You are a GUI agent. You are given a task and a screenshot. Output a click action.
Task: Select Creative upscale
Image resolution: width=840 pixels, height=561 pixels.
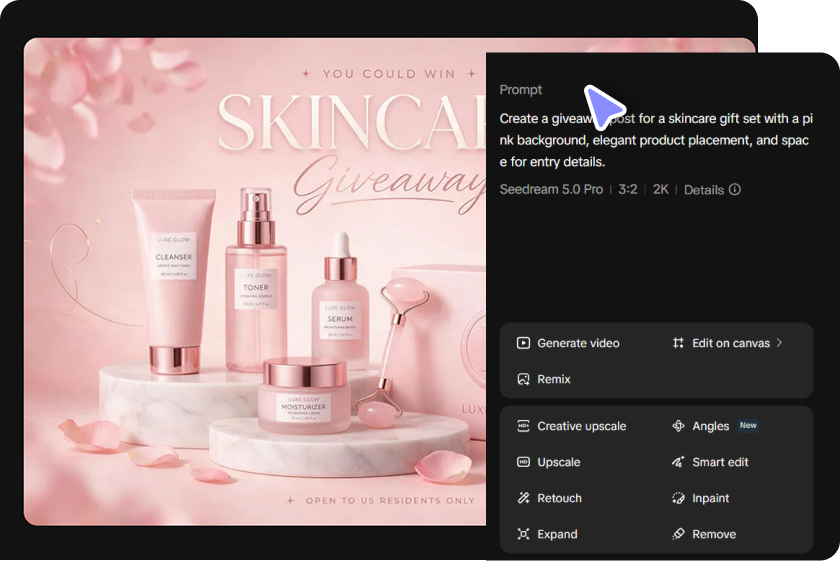(581, 426)
